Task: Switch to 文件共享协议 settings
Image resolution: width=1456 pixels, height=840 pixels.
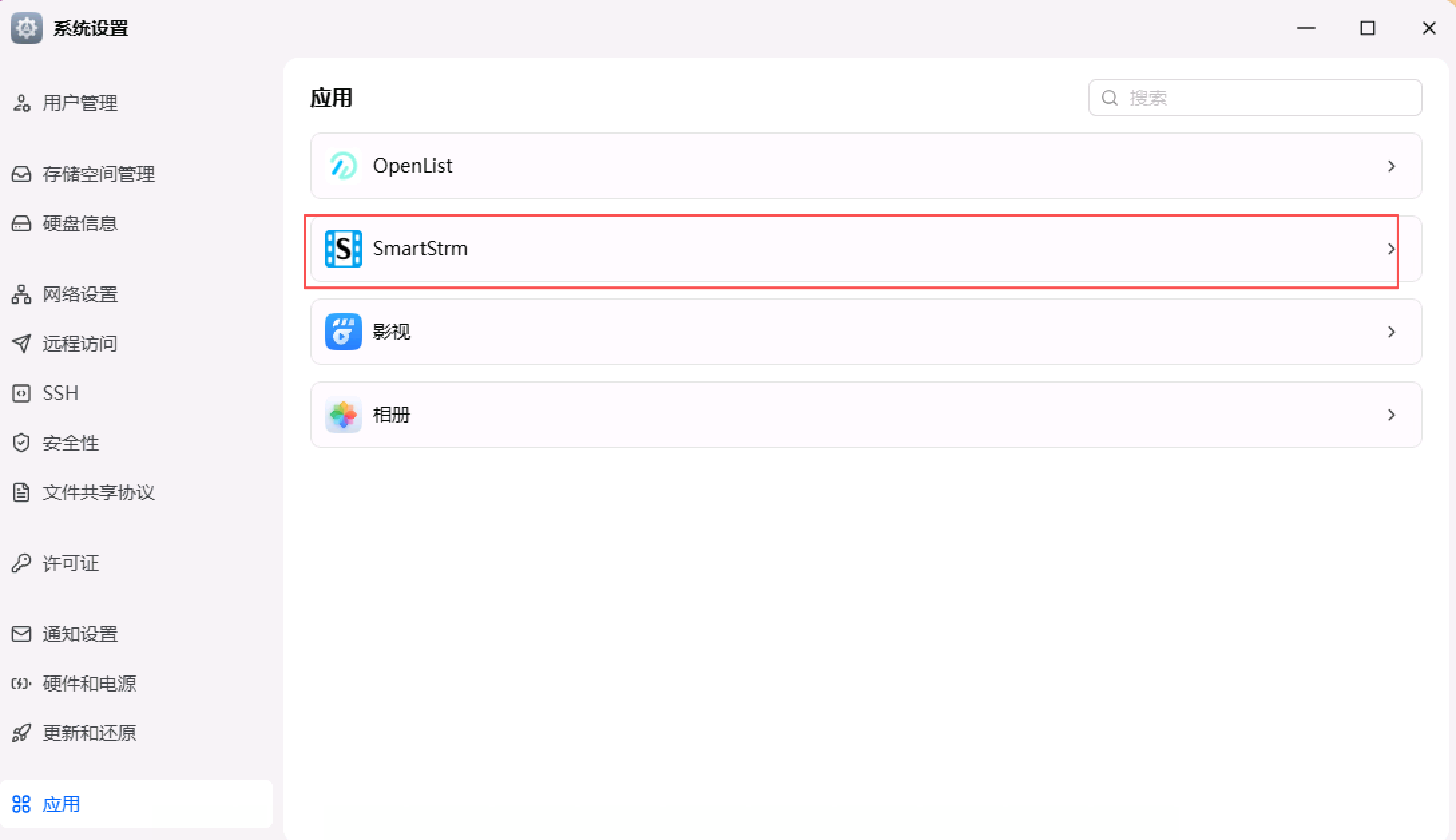Action: [x=98, y=492]
